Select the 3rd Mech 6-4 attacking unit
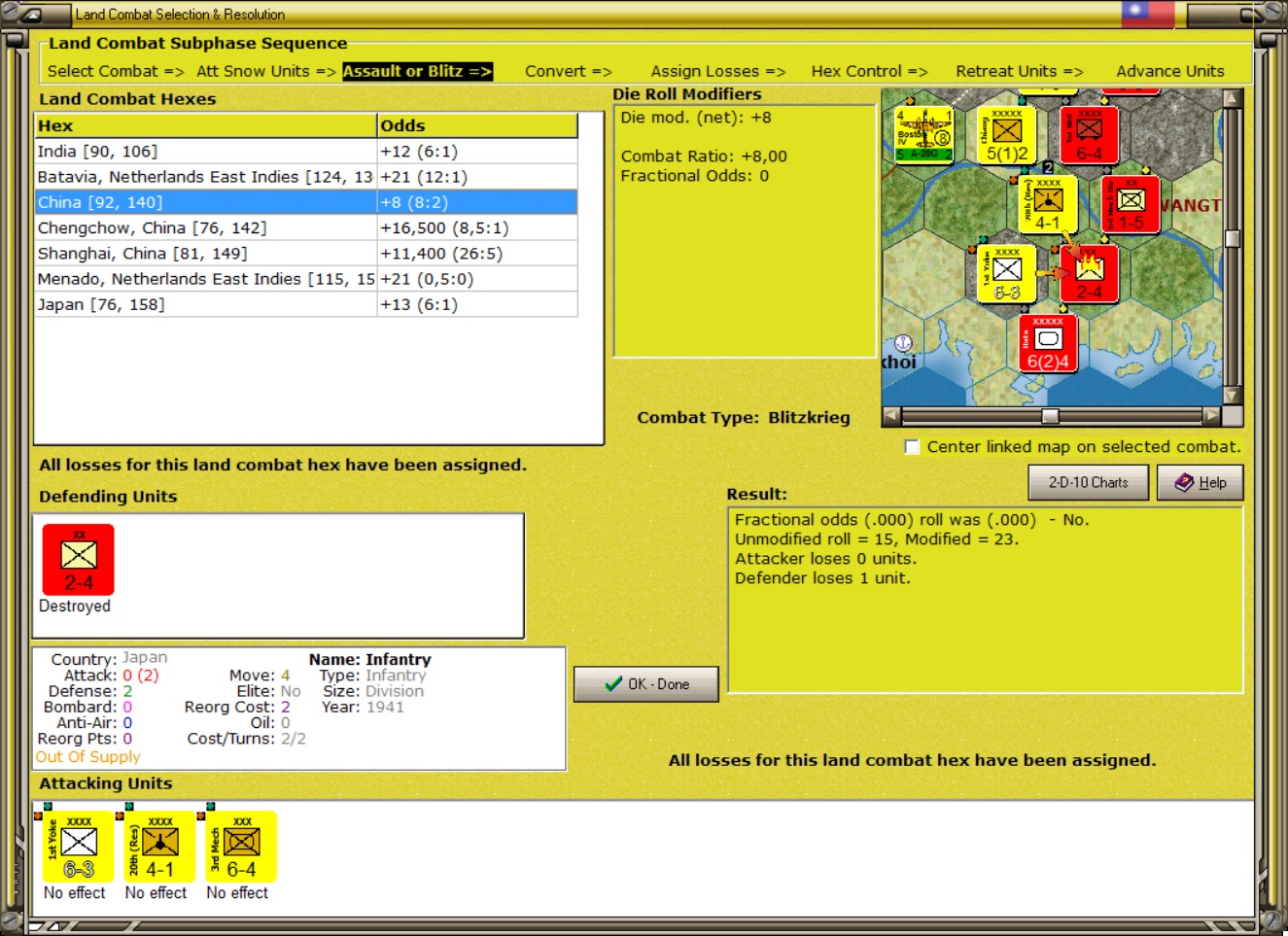Image resolution: width=1288 pixels, height=936 pixels. tap(241, 847)
